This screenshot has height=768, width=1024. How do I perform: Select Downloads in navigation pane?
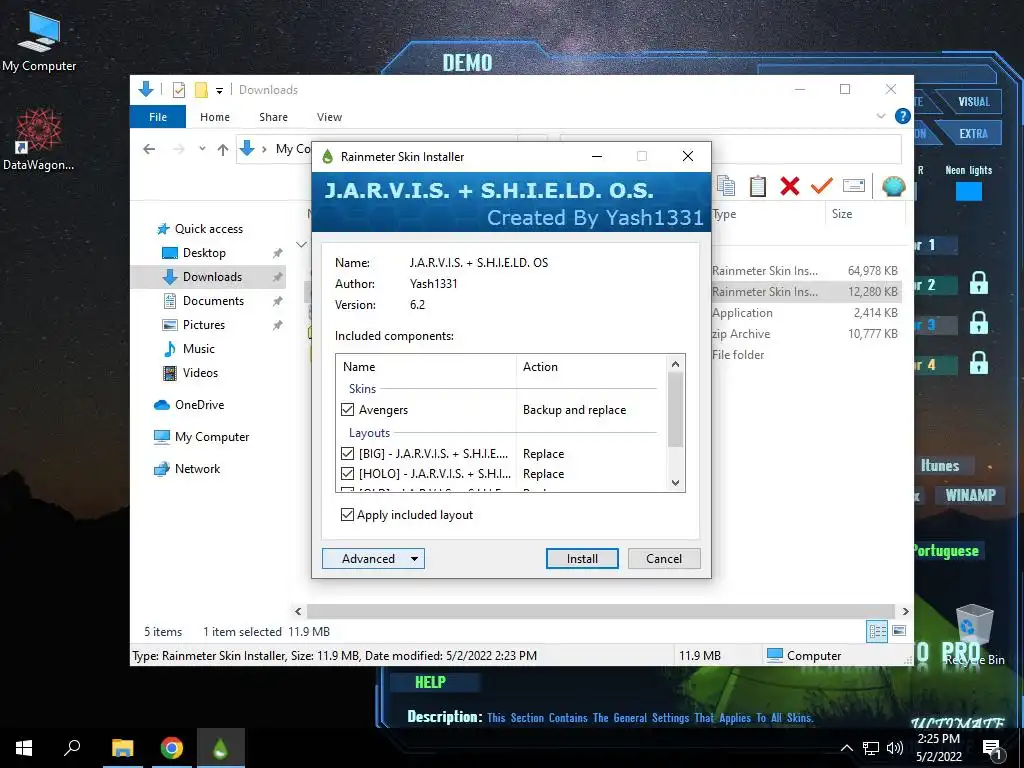coord(212,277)
